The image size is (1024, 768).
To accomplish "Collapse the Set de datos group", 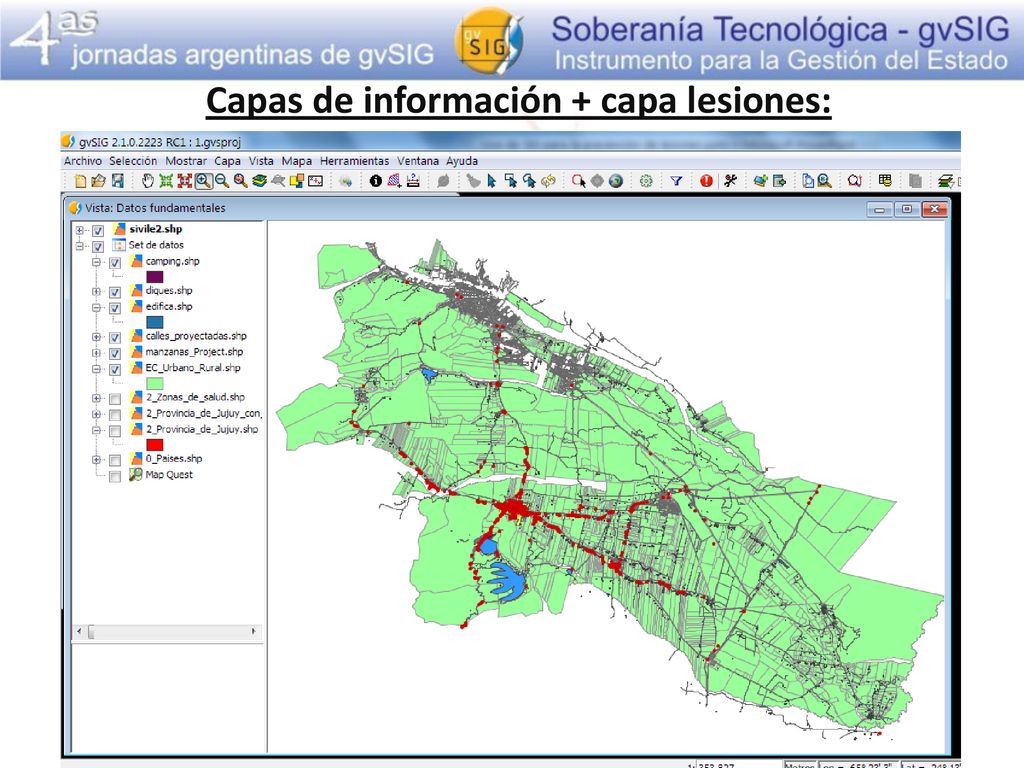I will tap(80, 246).
